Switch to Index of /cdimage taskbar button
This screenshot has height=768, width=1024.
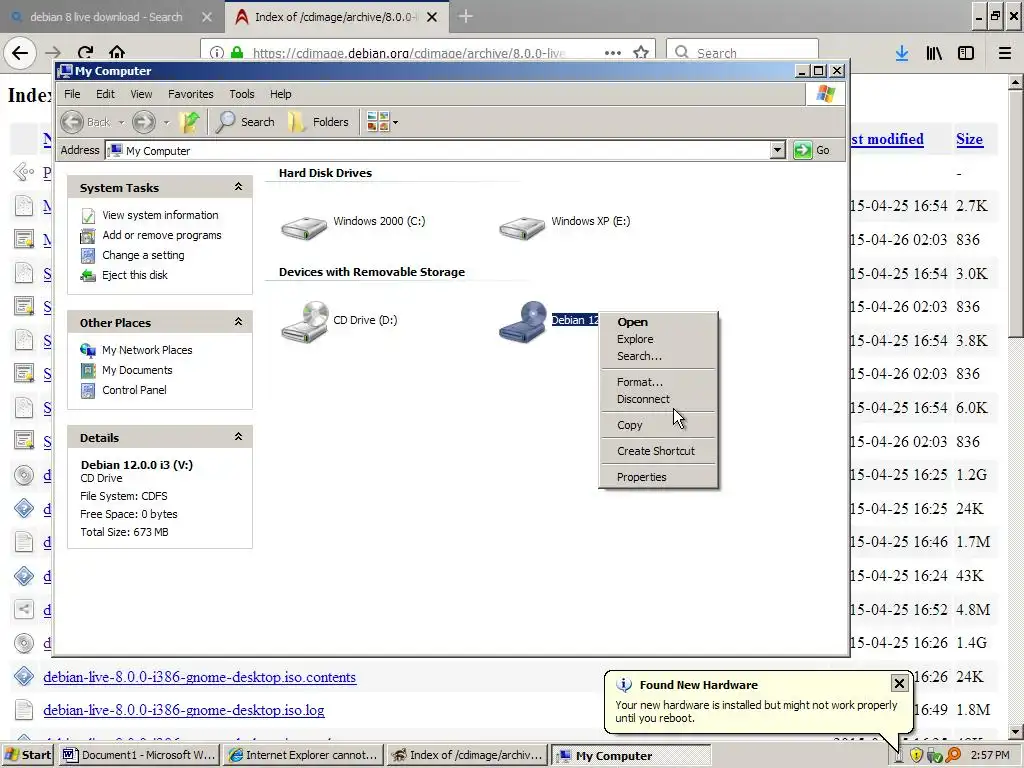467,755
